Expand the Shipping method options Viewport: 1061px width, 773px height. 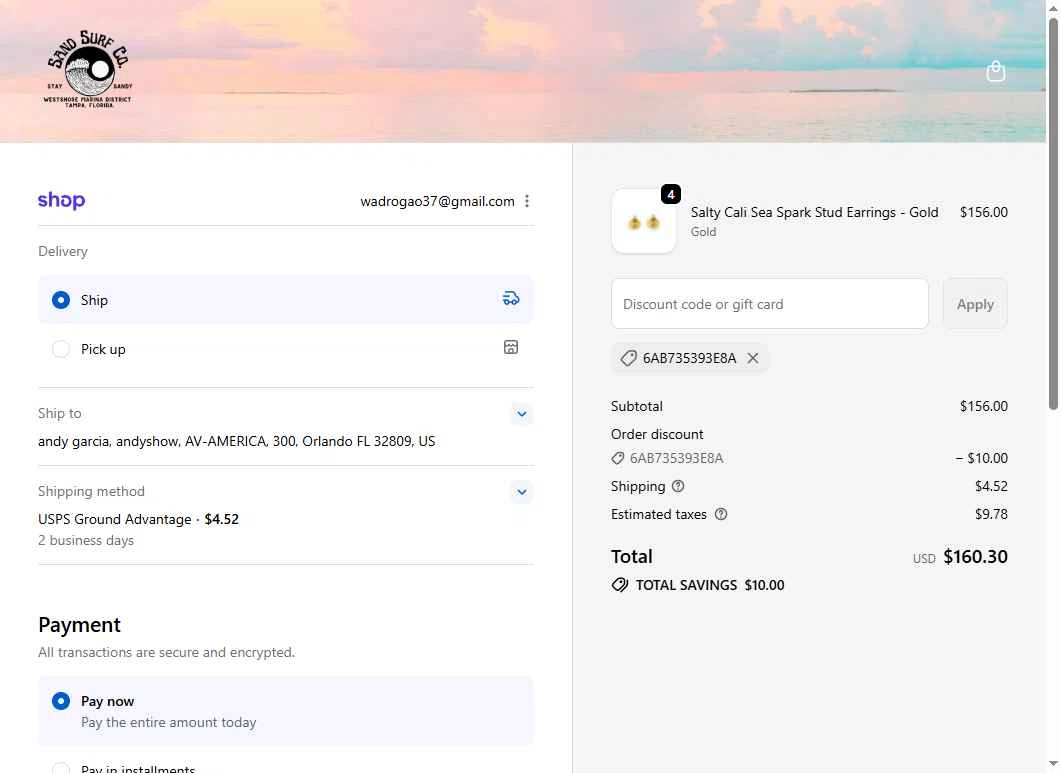pos(521,492)
